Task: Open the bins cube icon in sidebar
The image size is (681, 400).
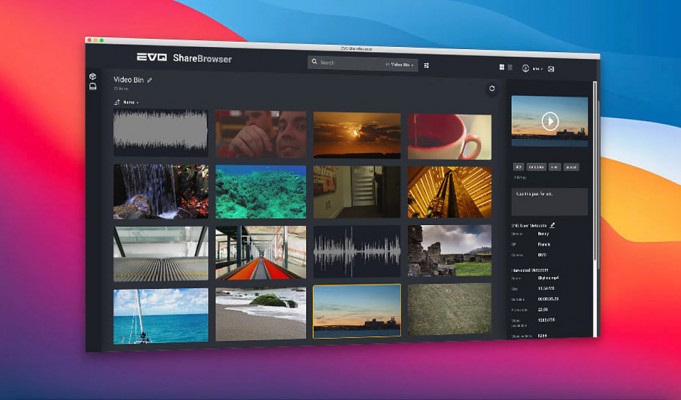Action: click(93, 76)
